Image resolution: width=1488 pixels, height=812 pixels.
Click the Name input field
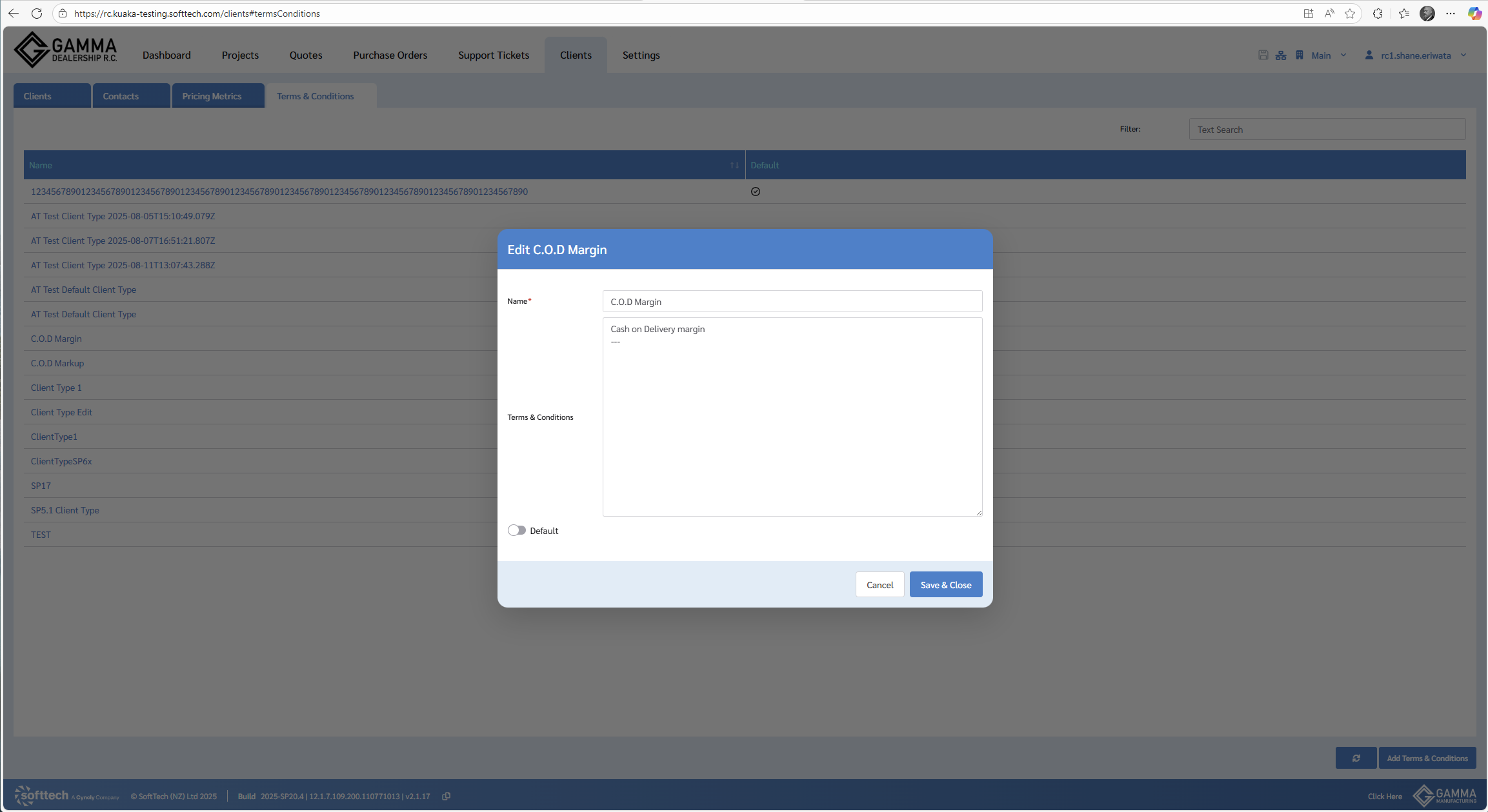[792, 302]
